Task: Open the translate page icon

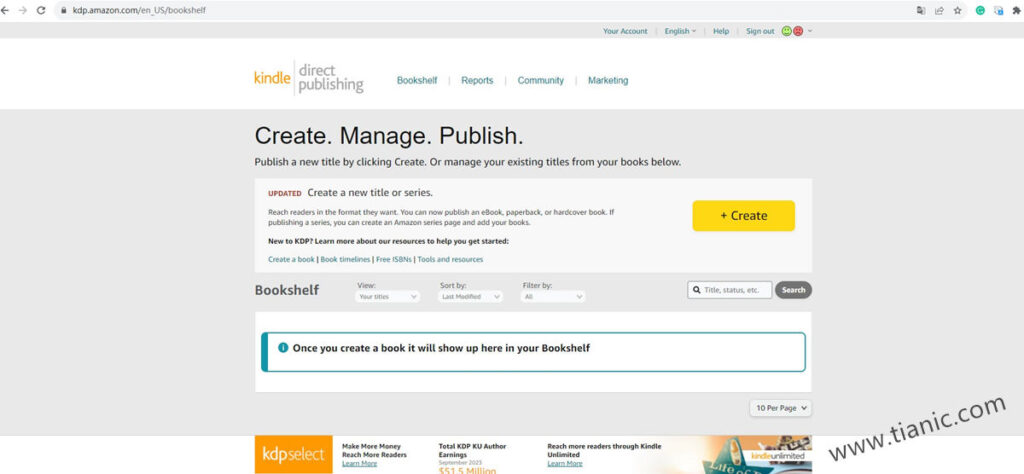Action: coord(921,10)
